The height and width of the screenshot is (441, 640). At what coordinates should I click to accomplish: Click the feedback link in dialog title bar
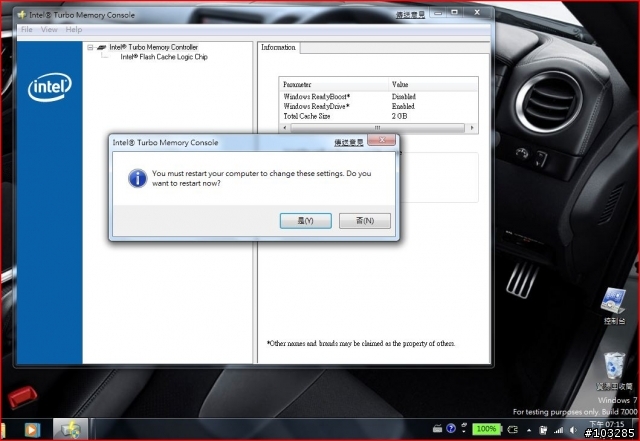pos(349,142)
